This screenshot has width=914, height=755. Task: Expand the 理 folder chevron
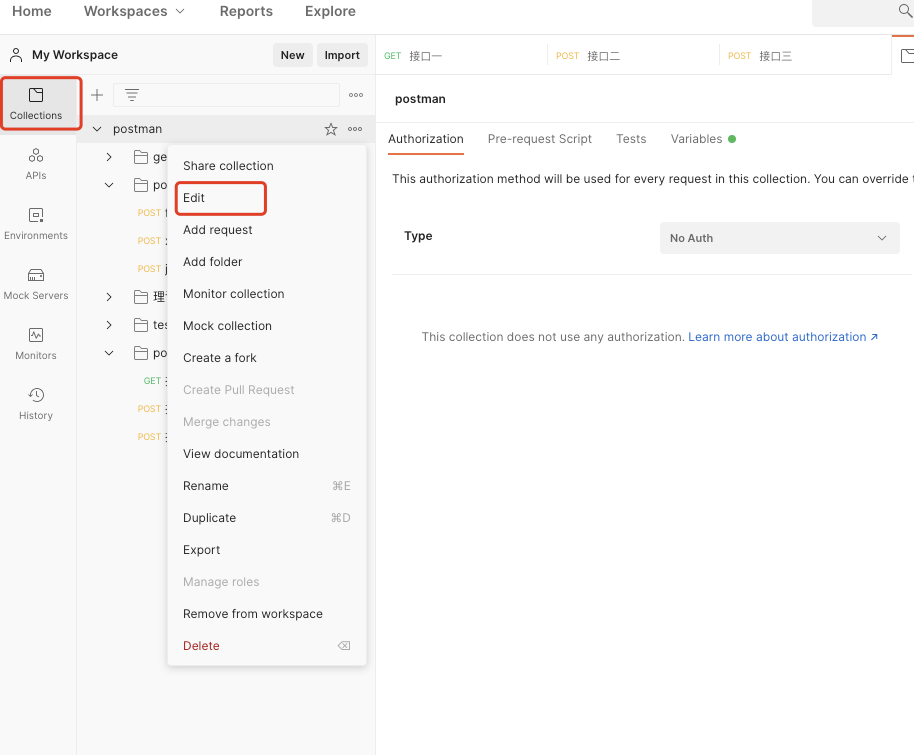click(x=109, y=297)
